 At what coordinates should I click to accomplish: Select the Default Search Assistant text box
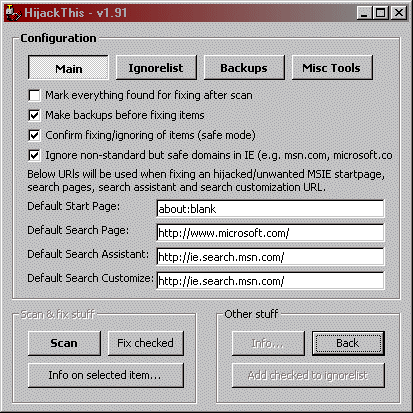point(270,257)
